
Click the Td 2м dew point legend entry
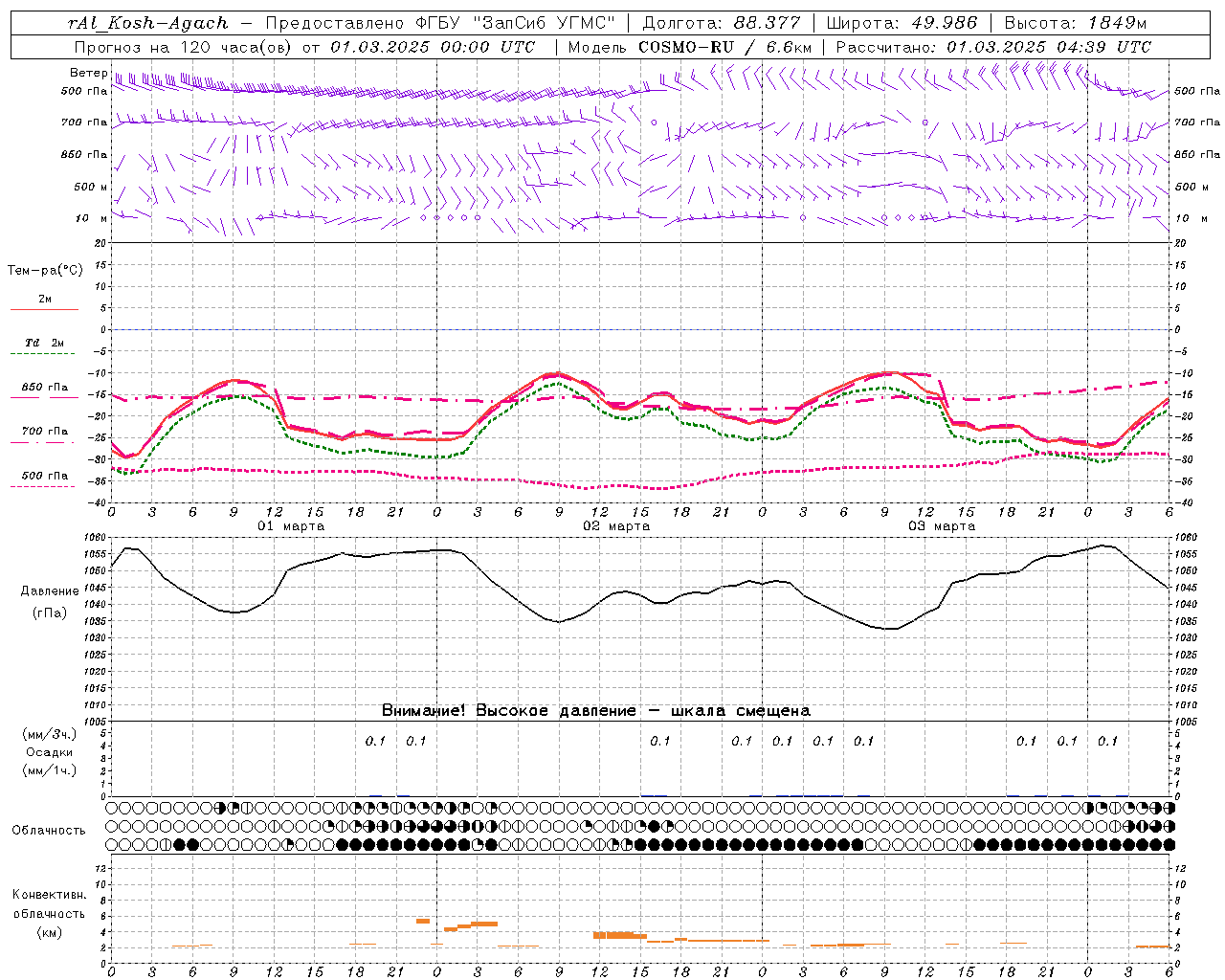click(x=44, y=343)
